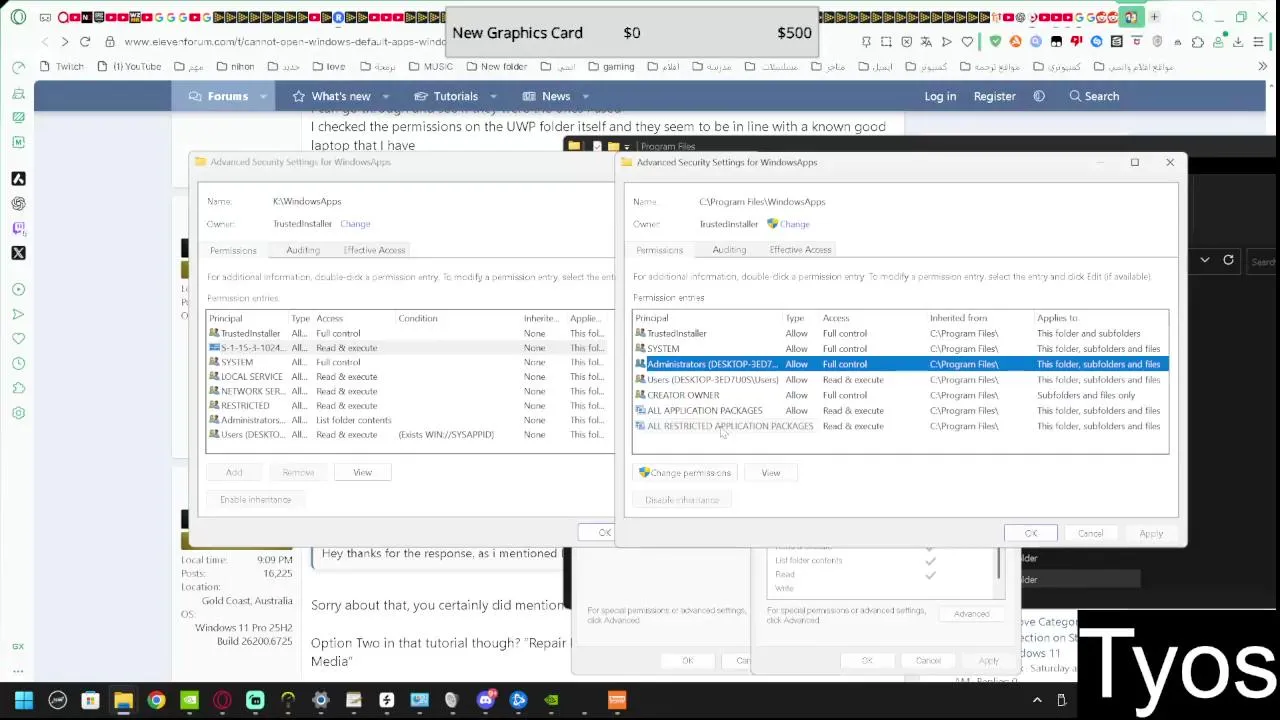Click the Windows Start button
This screenshot has width=1280, height=720.
[24, 700]
